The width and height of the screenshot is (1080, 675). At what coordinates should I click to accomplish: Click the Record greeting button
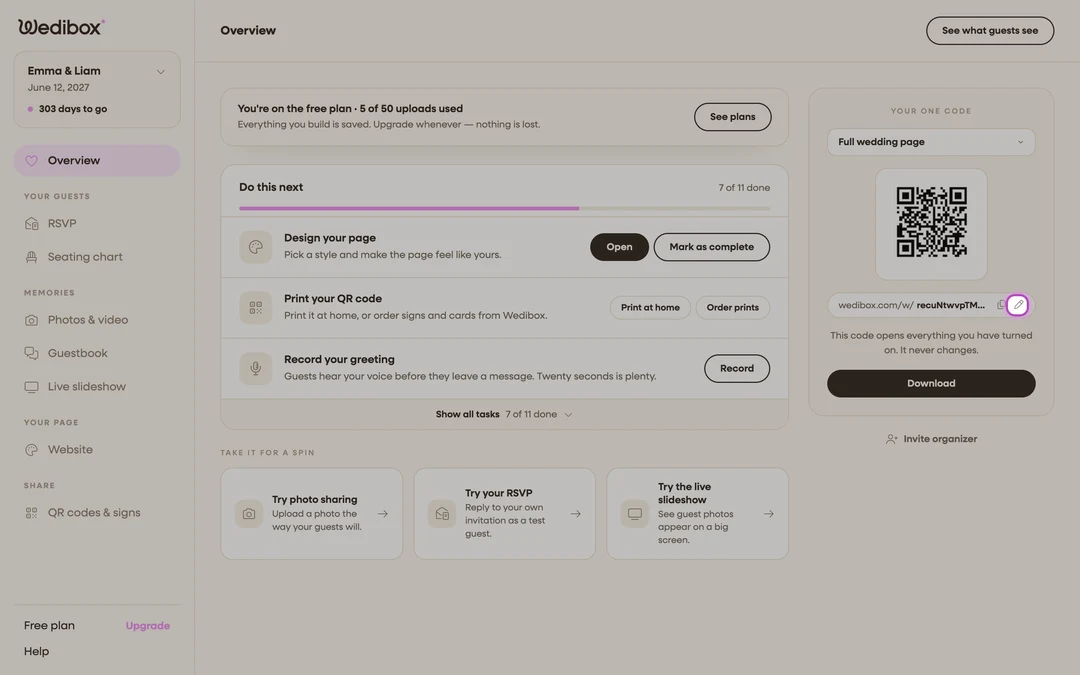(737, 368)
